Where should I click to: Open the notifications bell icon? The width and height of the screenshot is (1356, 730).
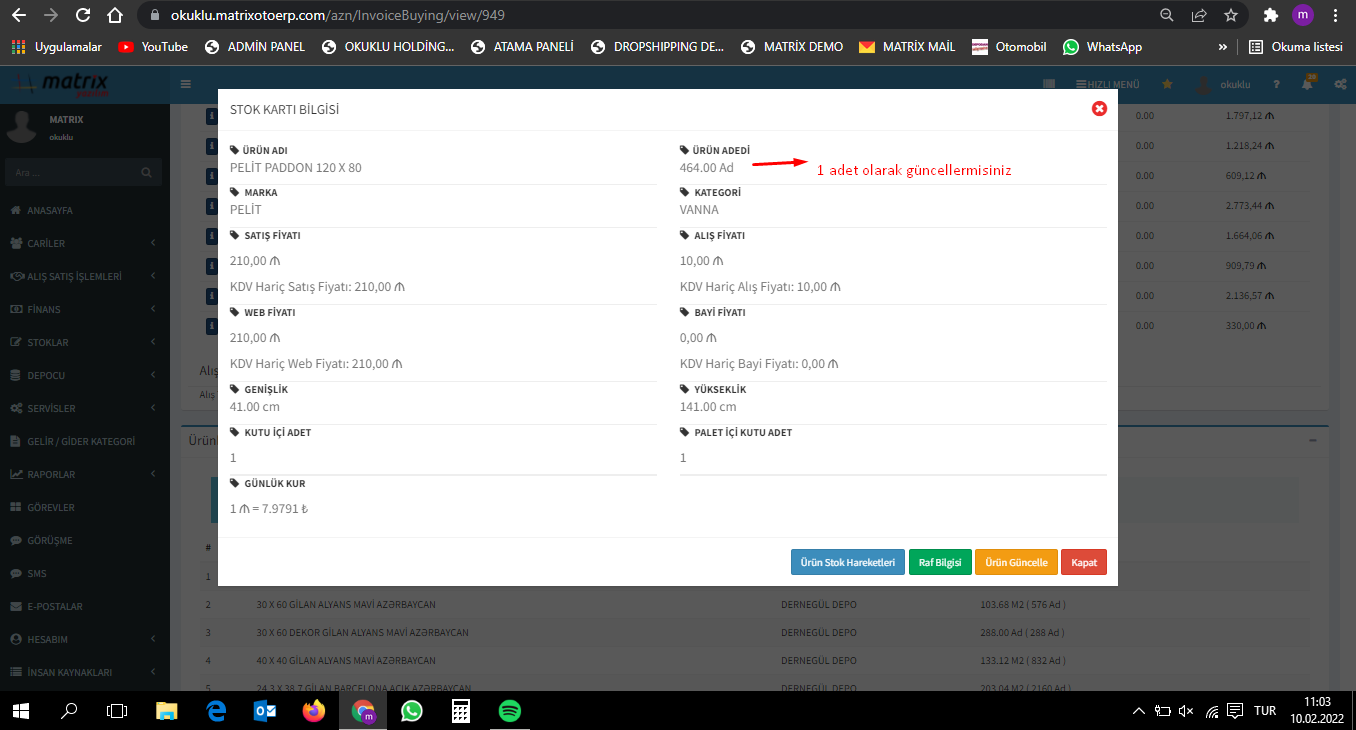pyautogui.click(x=1307, y=85)
